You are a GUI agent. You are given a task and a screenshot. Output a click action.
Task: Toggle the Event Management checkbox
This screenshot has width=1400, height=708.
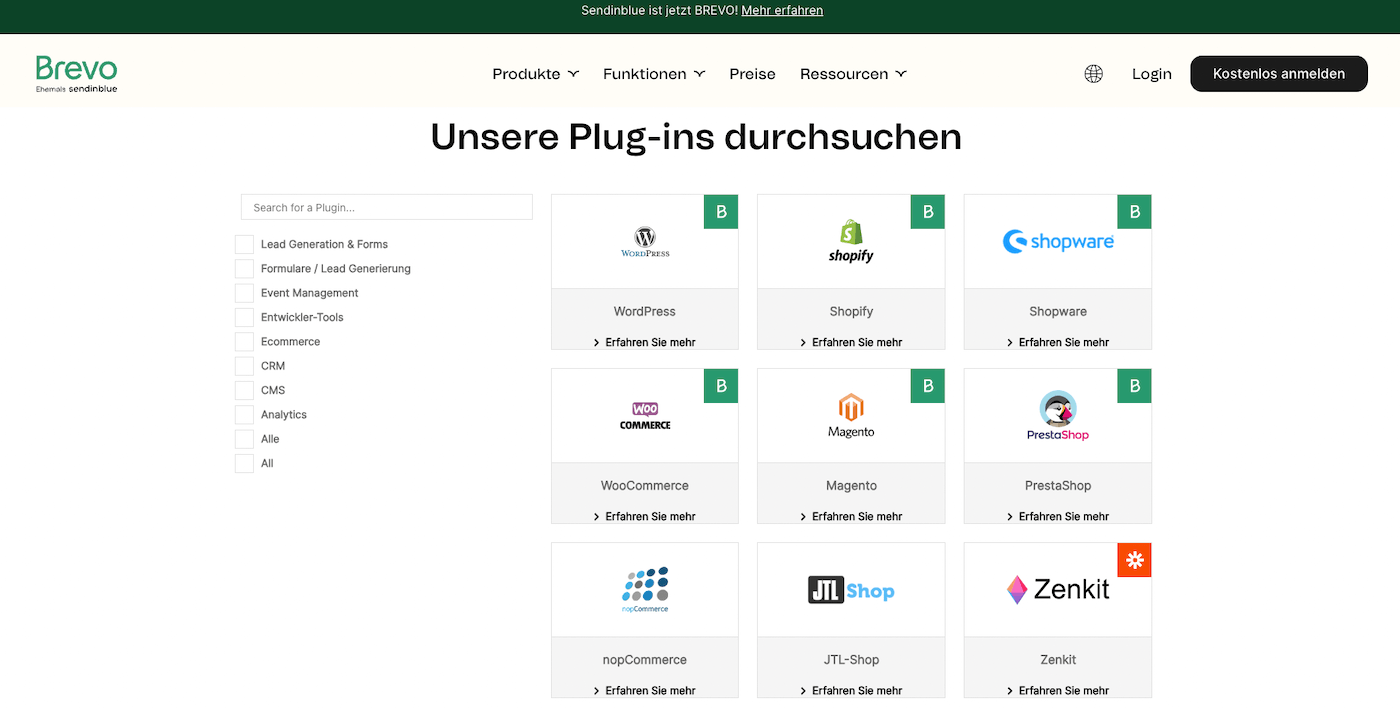point(244,293)
